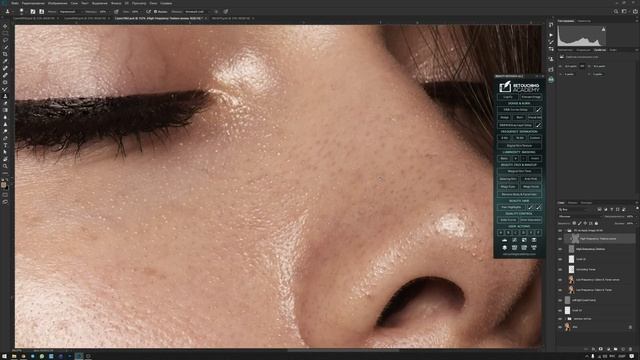Click the foreground color swatch in toolbox

[x=4, y=185]
